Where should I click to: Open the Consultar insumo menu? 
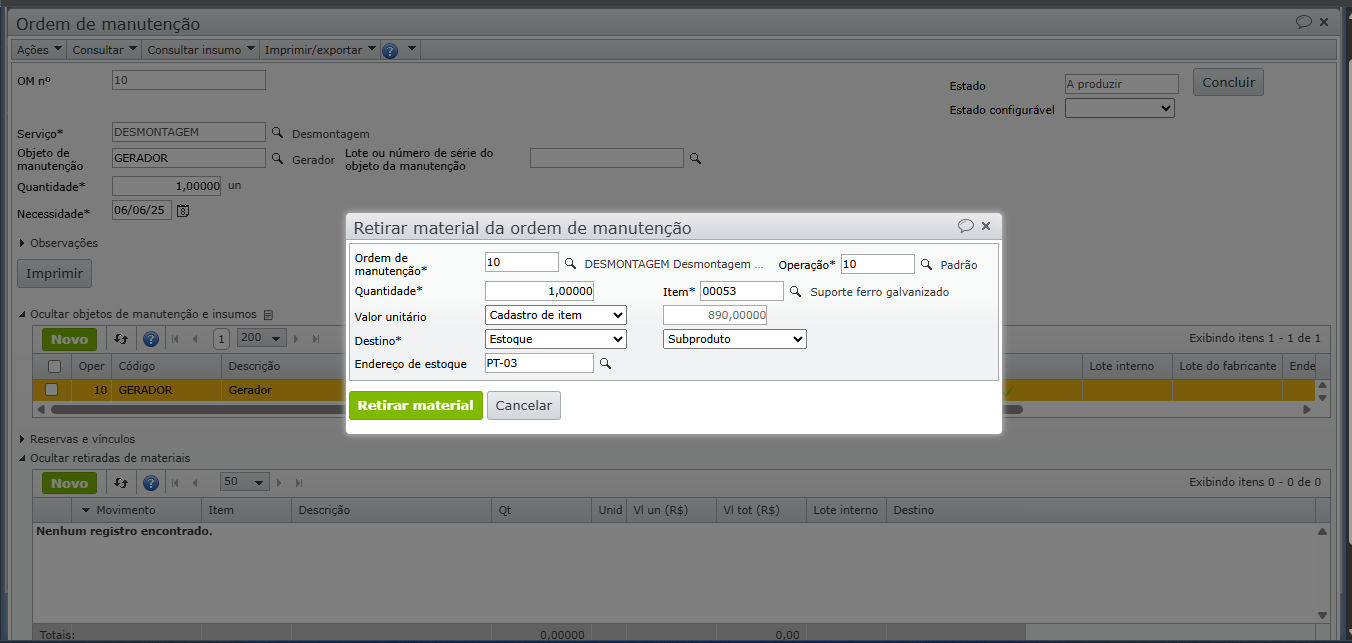[x=201, y=50]
